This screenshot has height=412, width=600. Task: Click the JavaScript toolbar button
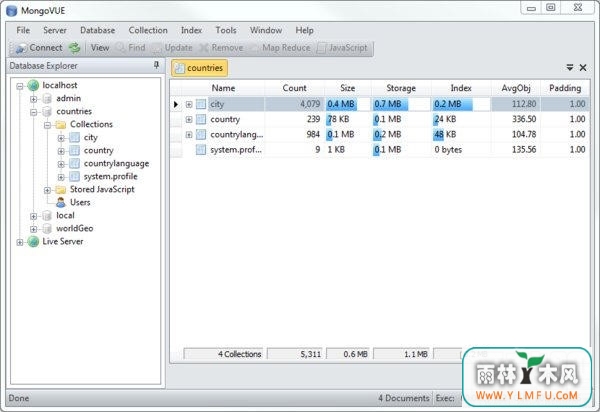click(343, 48)
